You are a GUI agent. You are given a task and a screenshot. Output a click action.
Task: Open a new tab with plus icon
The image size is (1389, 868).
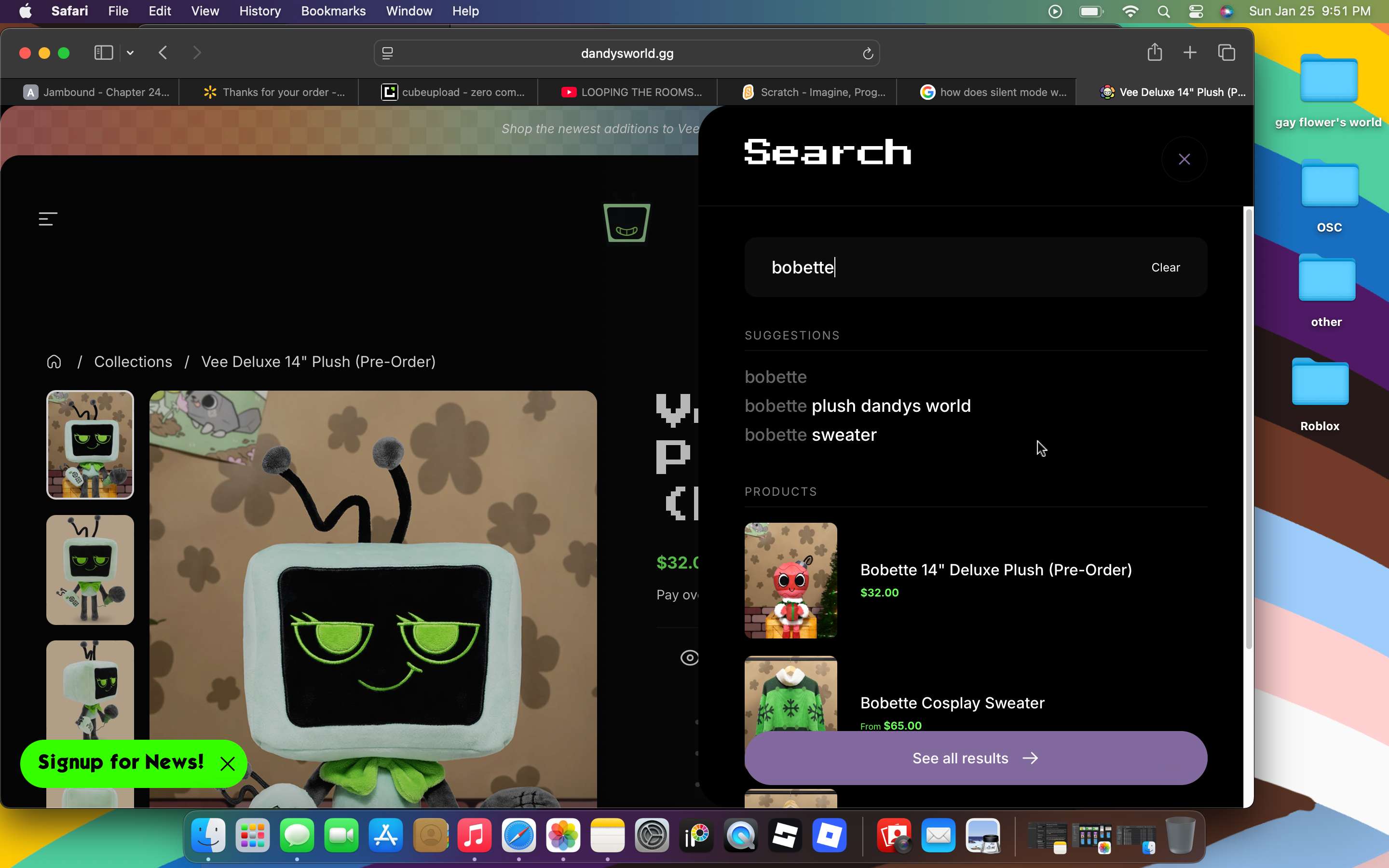(1190, 53)
